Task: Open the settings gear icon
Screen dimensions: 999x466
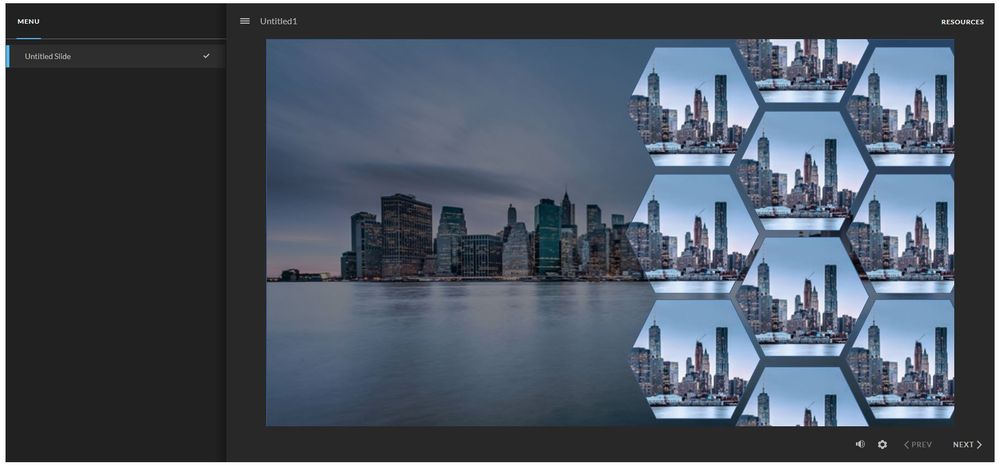Action: 882,444
